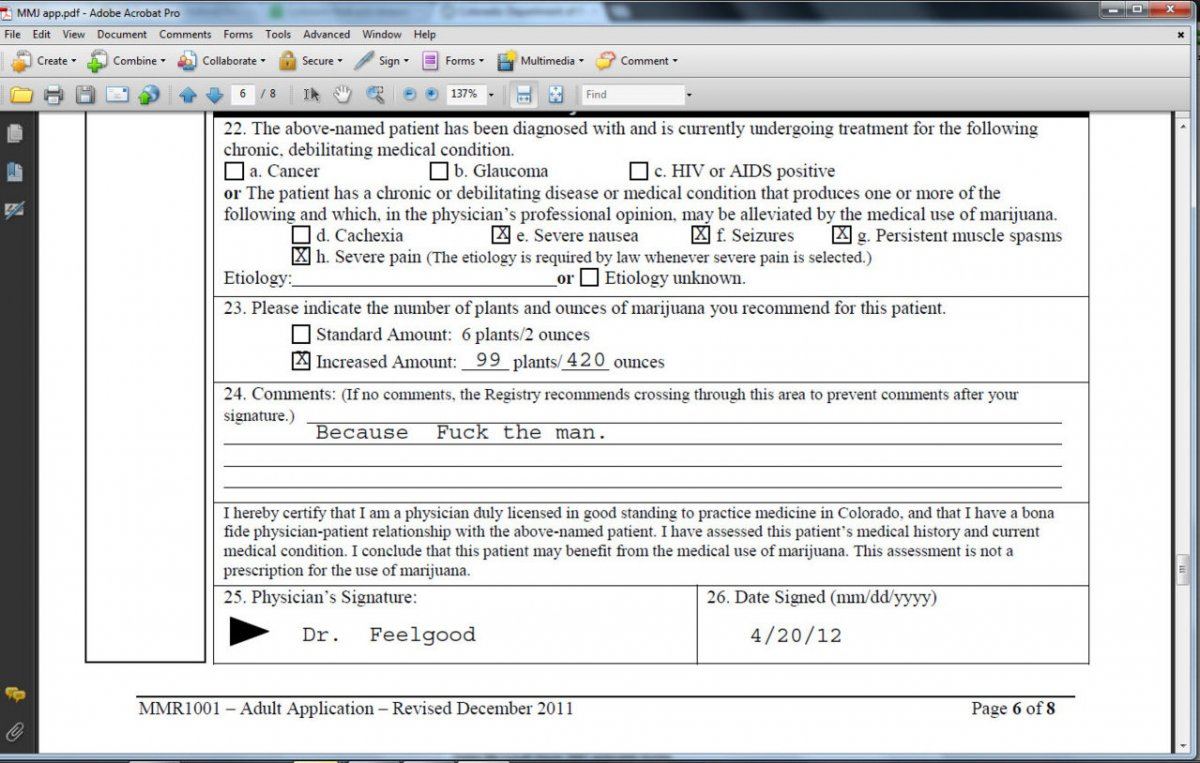This screenshot has height=763, width=1200.
Task: Enable scrolling page fit-width mode icon
Action: pos(524,95)
